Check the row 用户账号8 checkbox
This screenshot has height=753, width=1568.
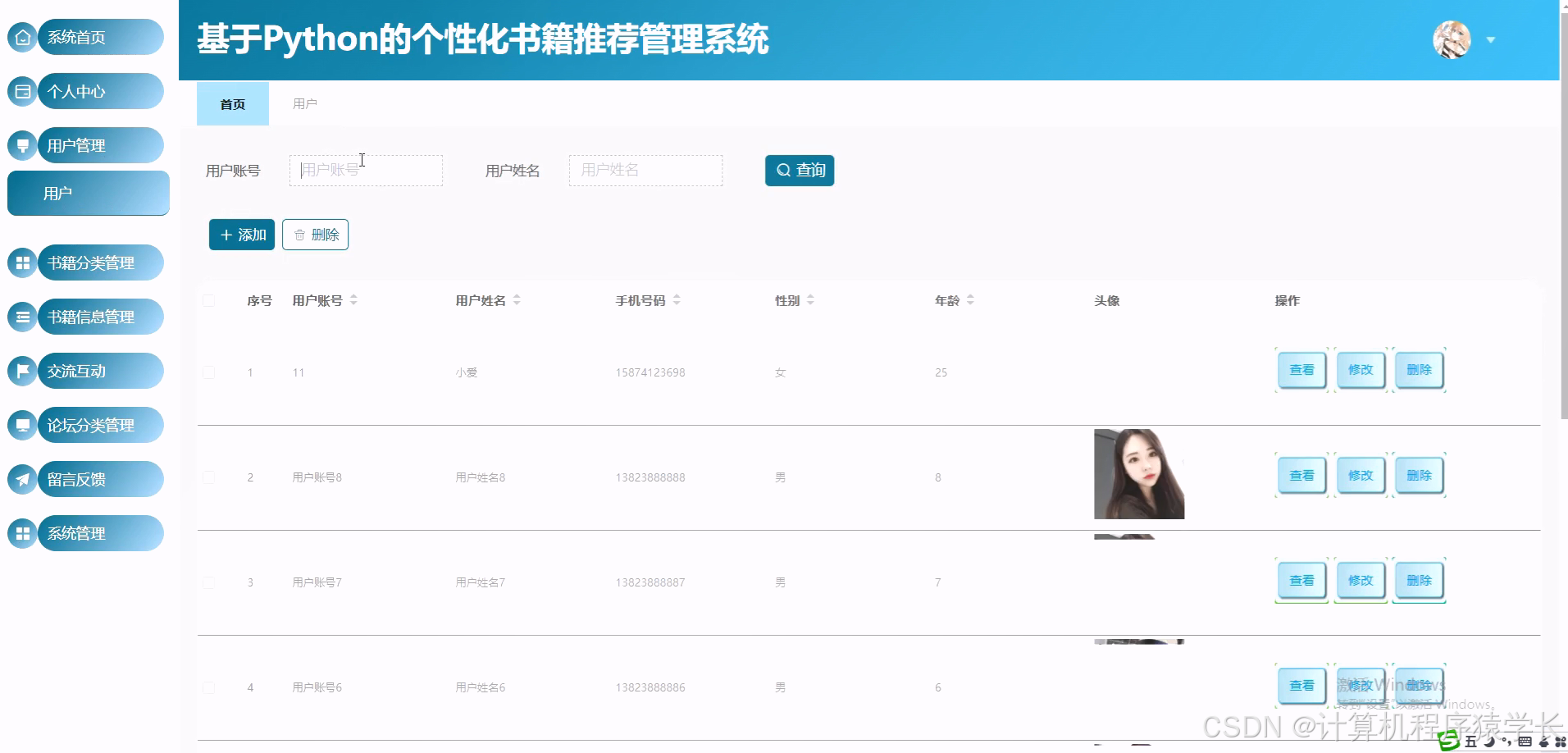[x=209, y=477]
